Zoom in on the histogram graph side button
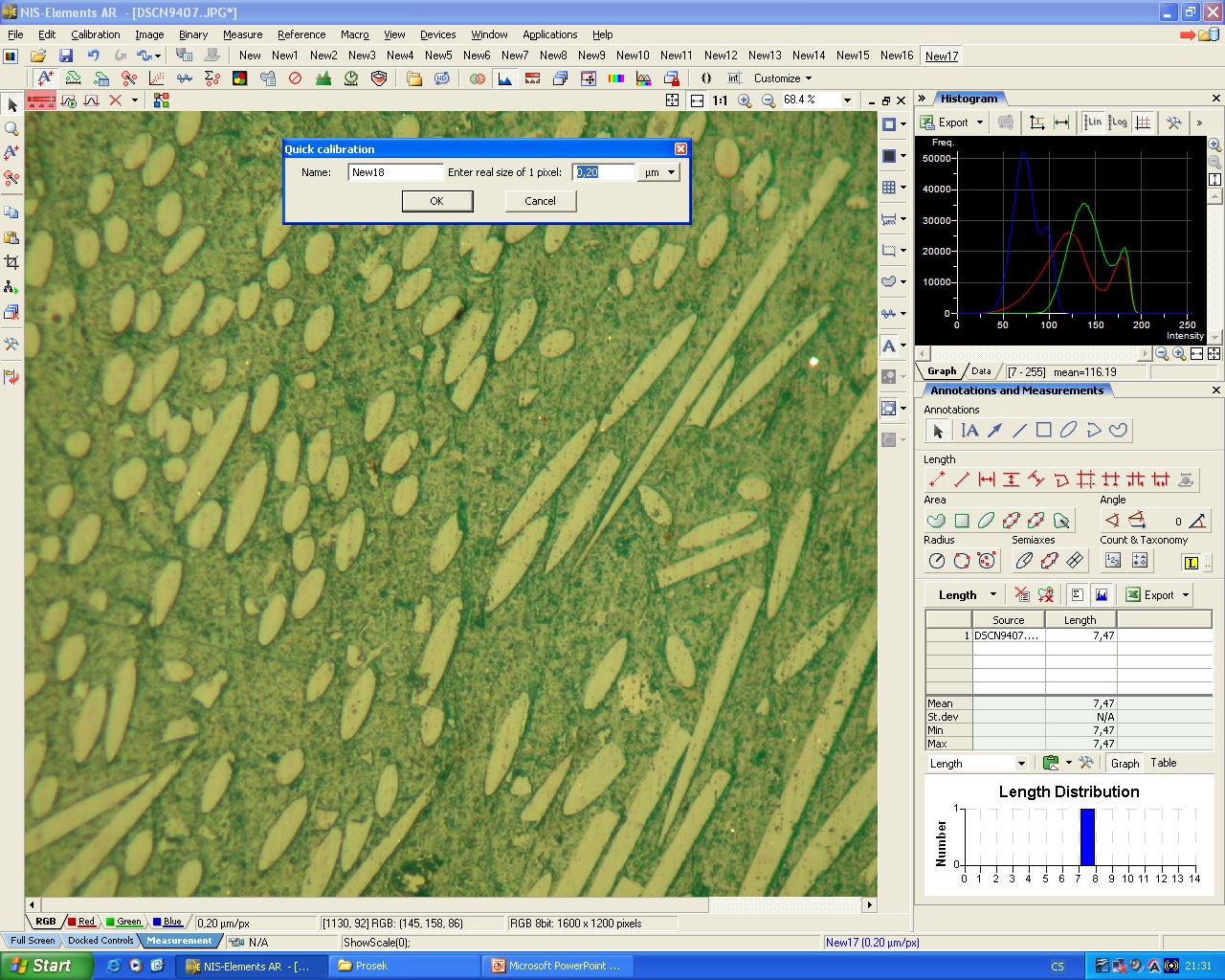The width and height of the screenshot is (1225, 980). click(x=1214, y=145)
